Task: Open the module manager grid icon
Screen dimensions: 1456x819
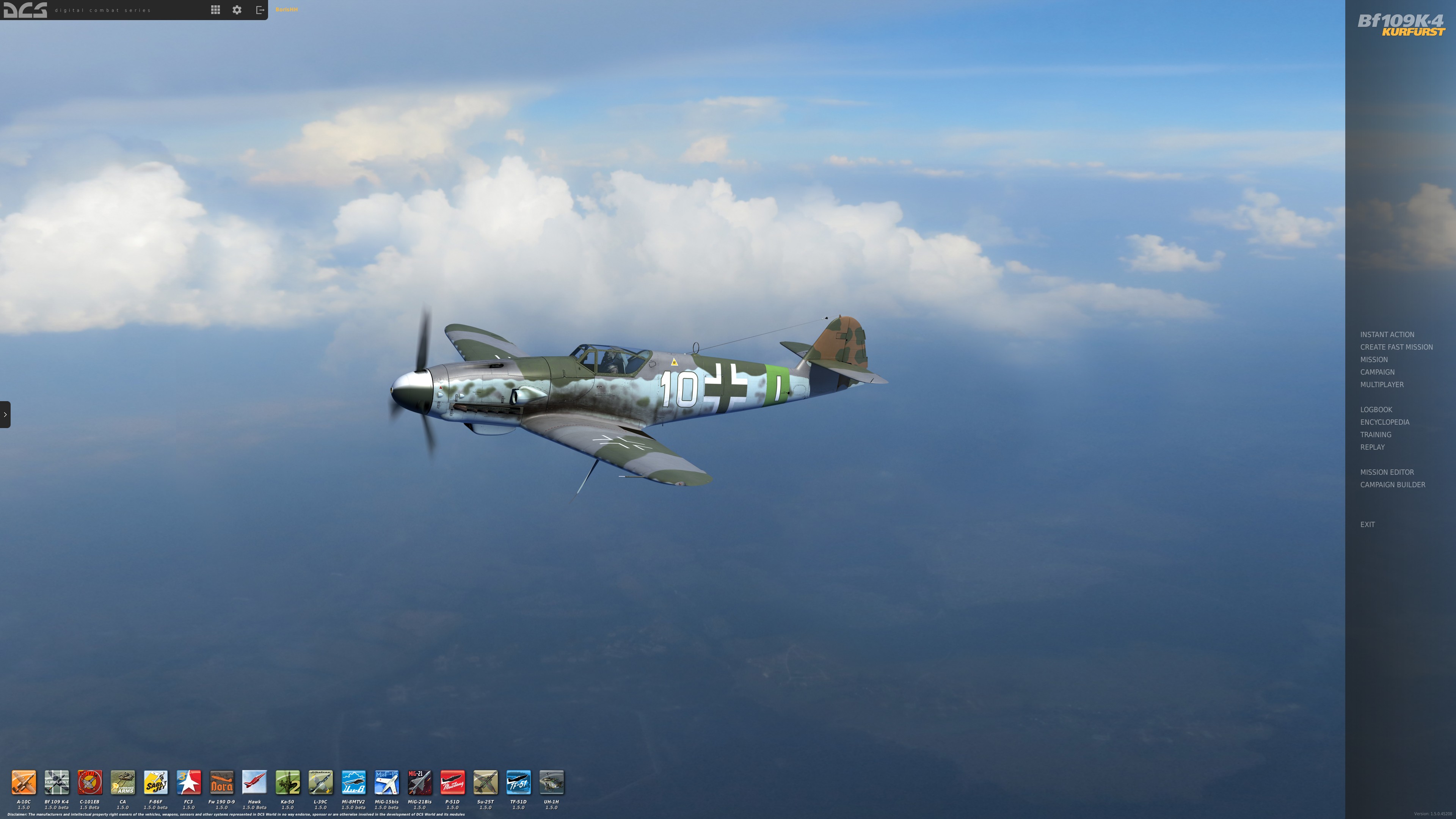Action: (x=215, y=9)
